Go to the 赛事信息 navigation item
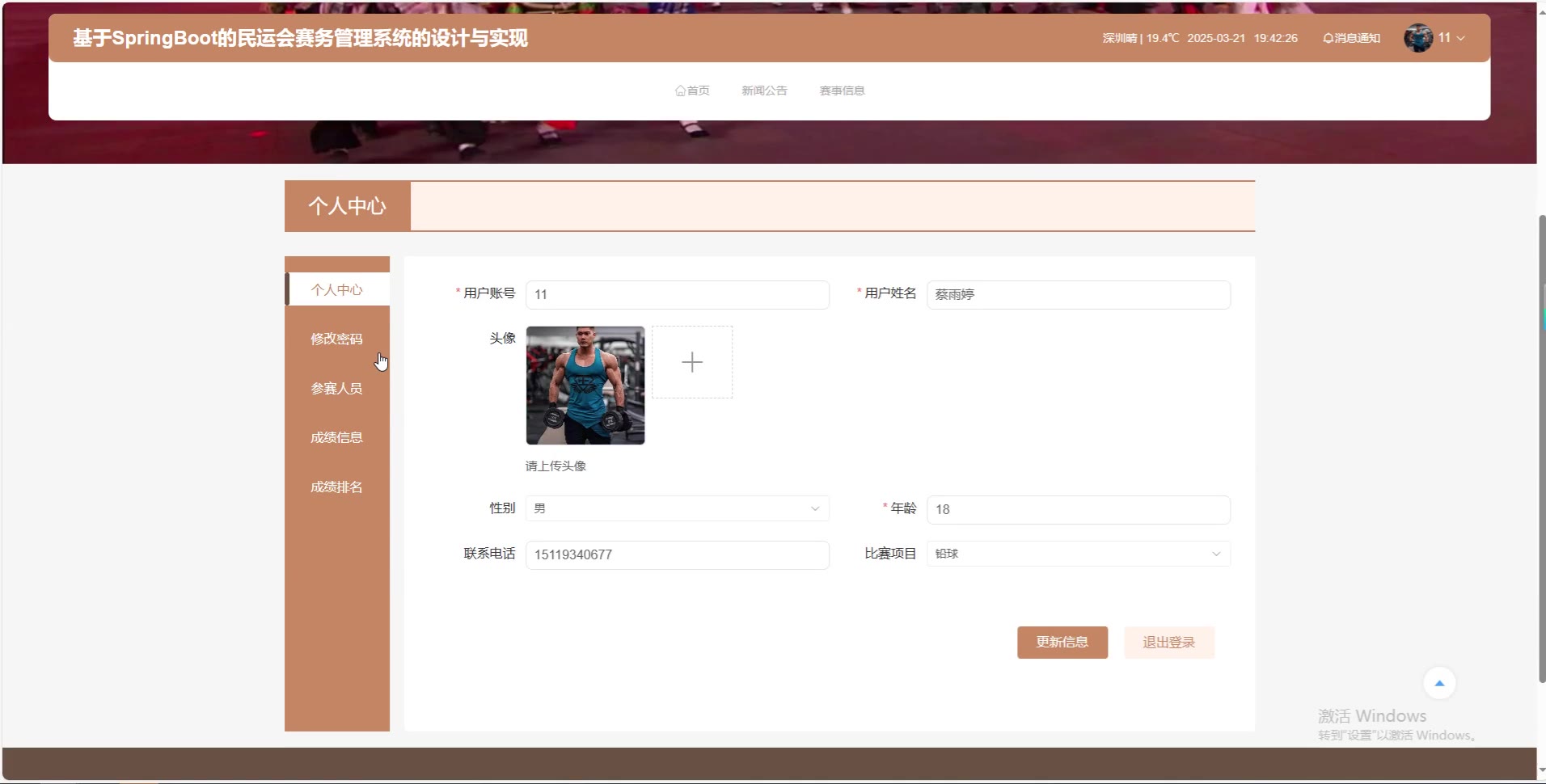Screen dimensions: 1546x784 [x=842, y=91]
